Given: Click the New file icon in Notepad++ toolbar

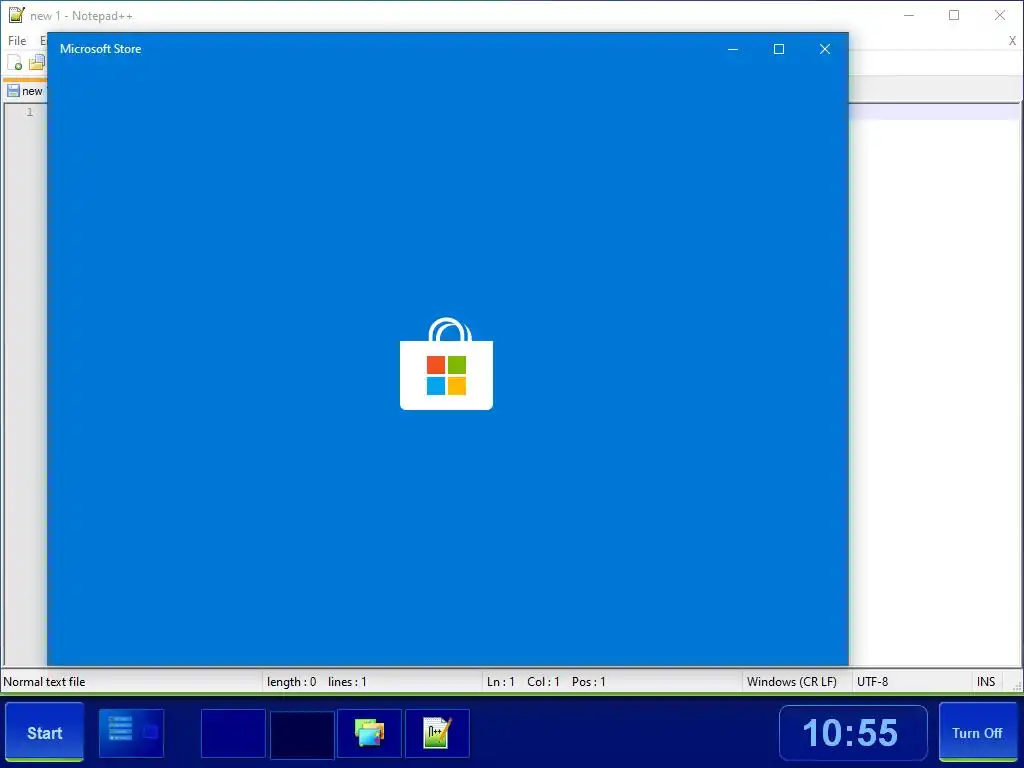Looking at the screenshot, I should (14, 63).
